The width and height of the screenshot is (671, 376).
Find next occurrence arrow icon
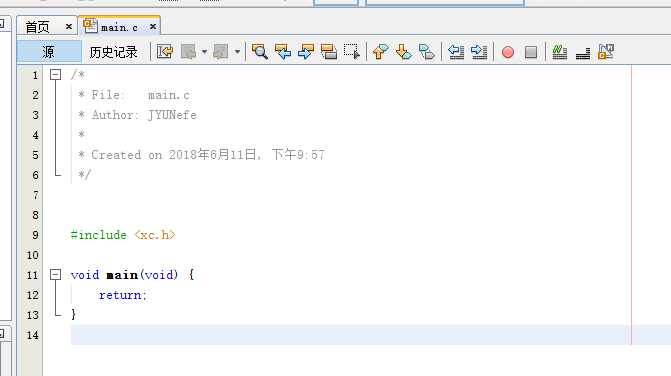(x=306, y=52)
